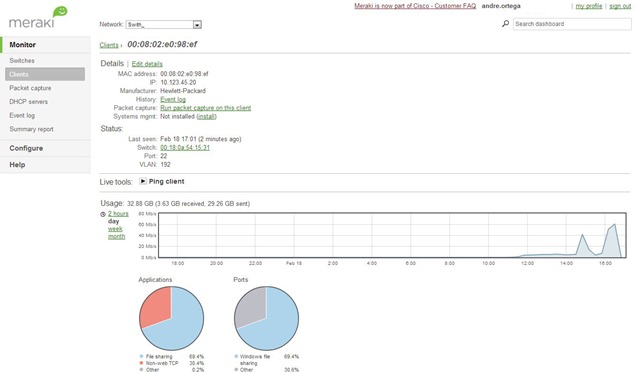The height and width of the screenshot is (373, 636).
Task: Click the 69.4% File sharing value
Action: (196, 357)
